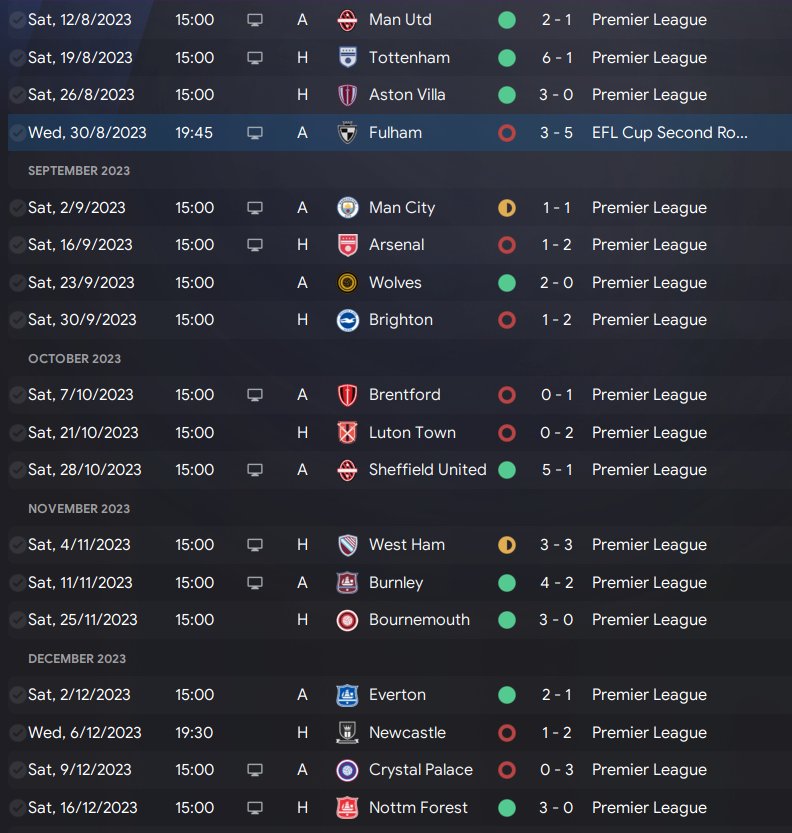
Task: Open the 5 - 1 Sheffield United result
Action: 557,470
